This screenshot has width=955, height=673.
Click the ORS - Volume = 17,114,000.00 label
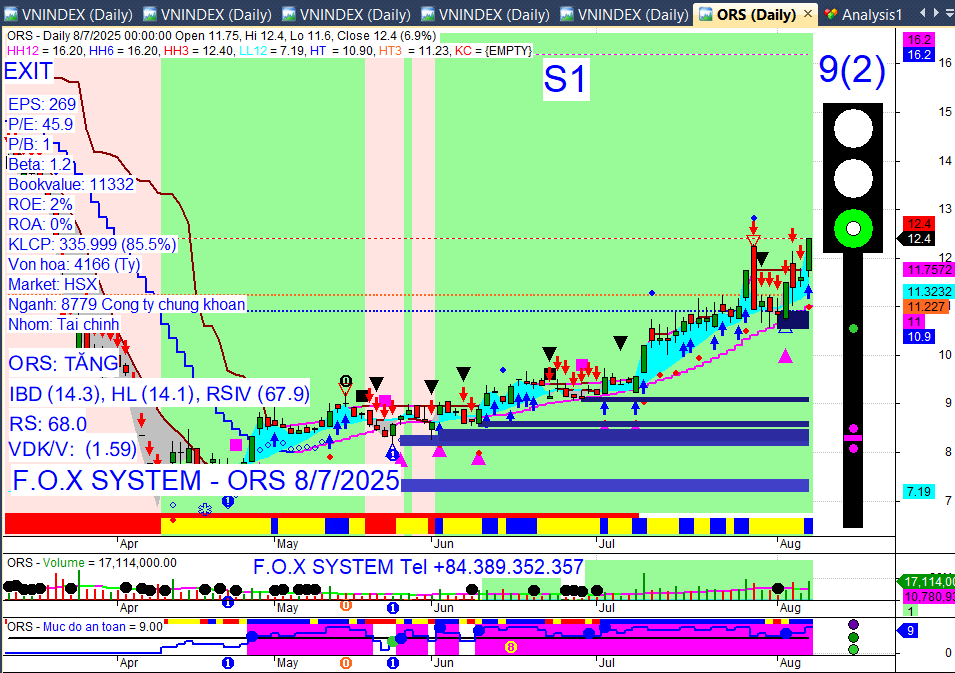click(x=92, y=563)
